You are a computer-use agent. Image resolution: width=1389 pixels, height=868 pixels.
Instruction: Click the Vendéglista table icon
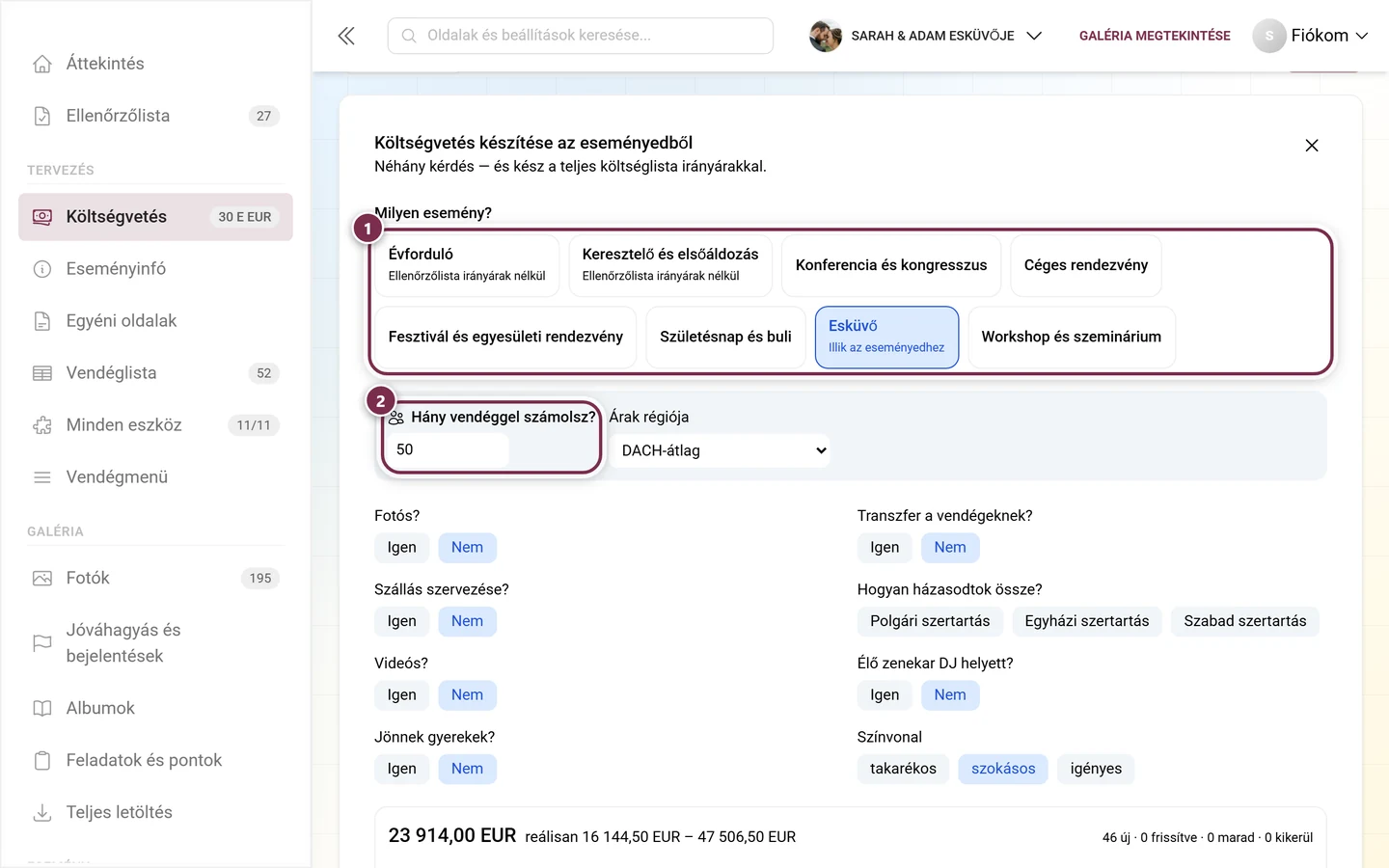point(42,373)
